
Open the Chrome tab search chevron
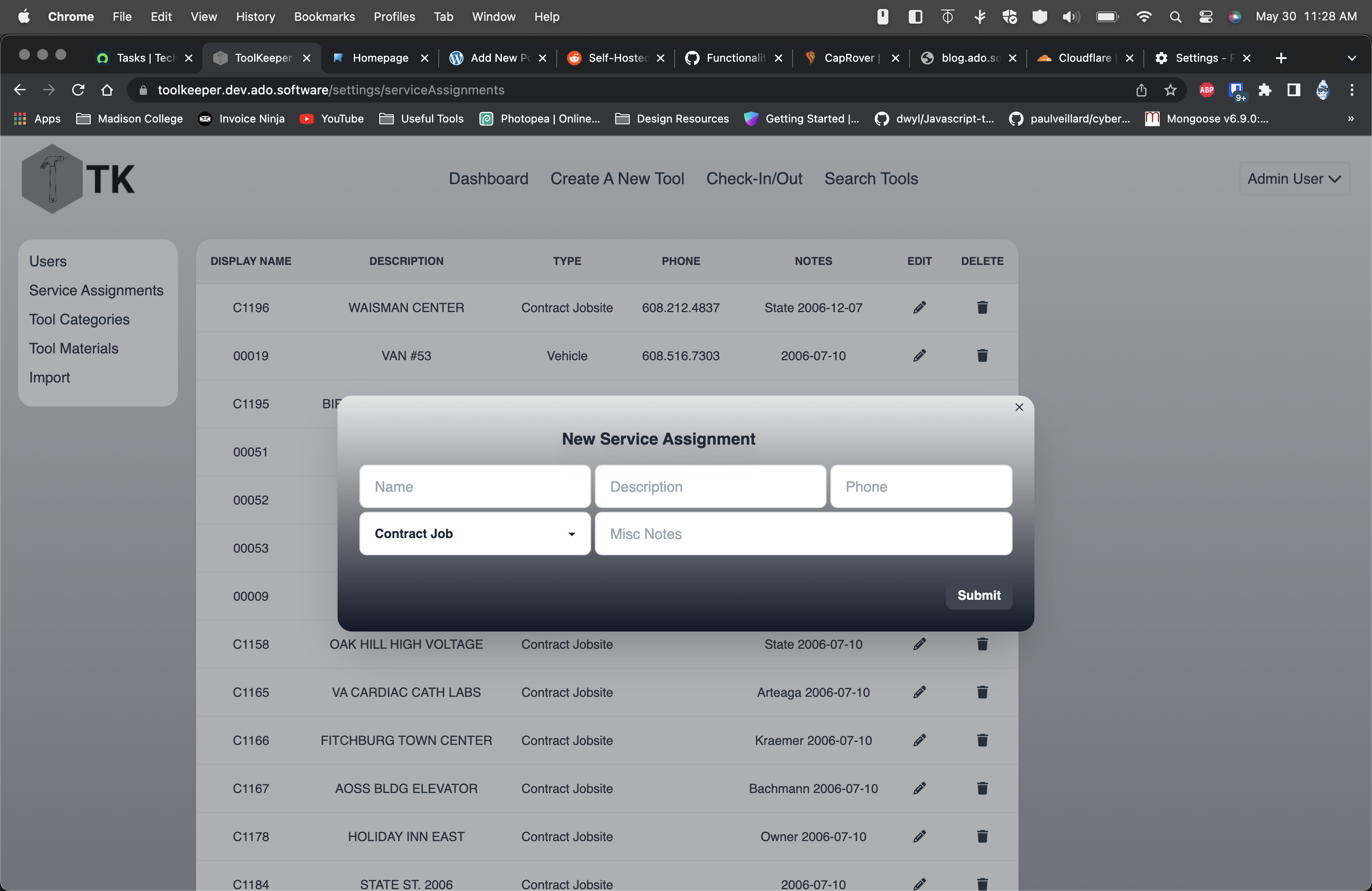click(x=1351, y=58)
